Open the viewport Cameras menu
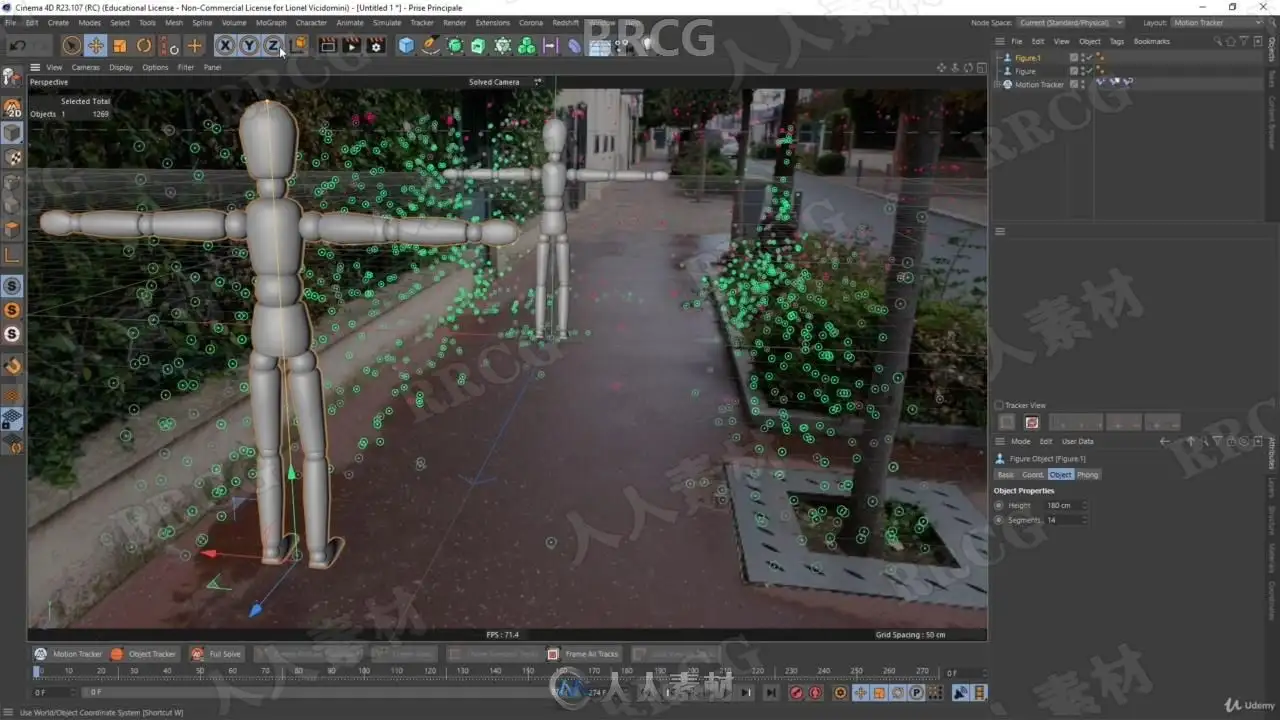 (x=85, y=67)
